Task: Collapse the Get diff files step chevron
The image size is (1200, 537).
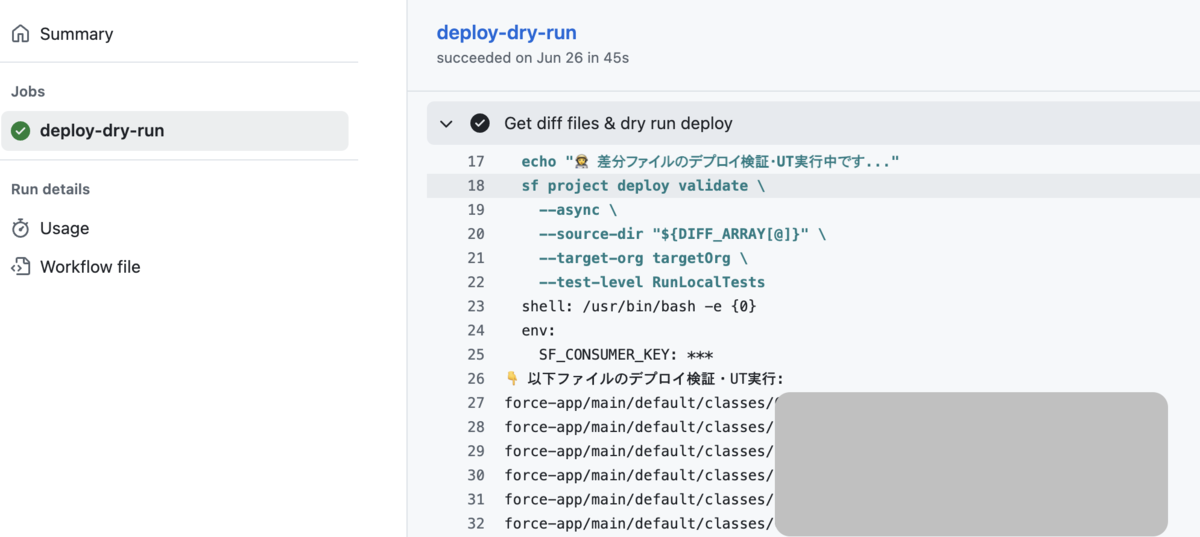Action: (x=447, y=124)
